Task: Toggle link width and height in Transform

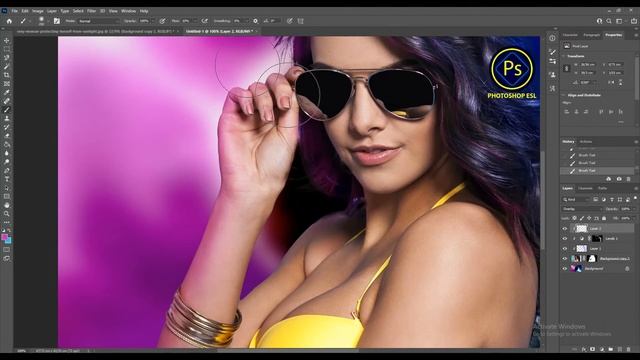Action: 567,69
